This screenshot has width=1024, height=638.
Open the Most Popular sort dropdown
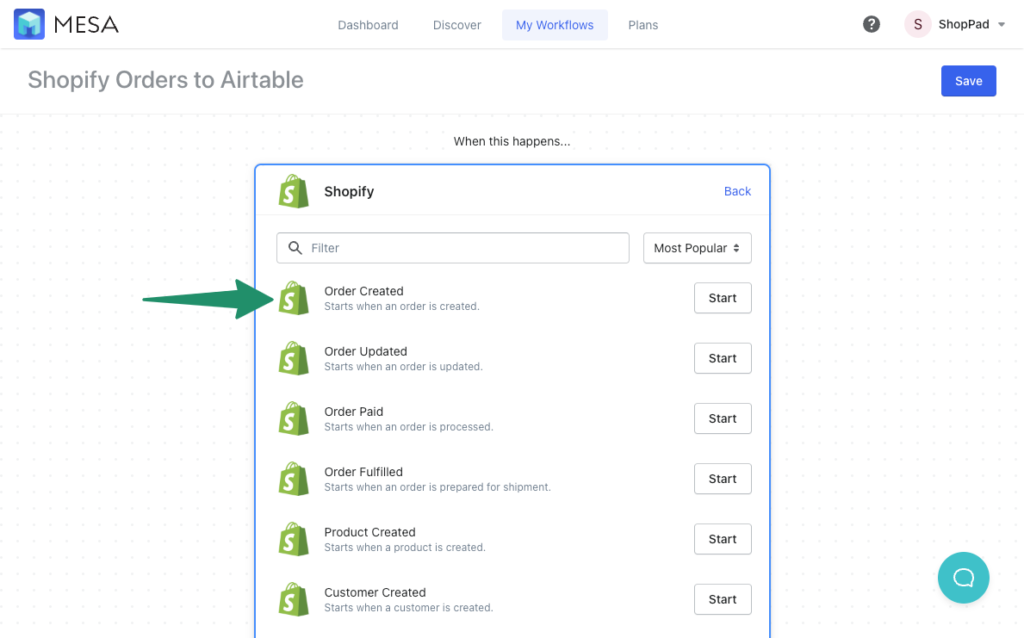tap(696, 247)
